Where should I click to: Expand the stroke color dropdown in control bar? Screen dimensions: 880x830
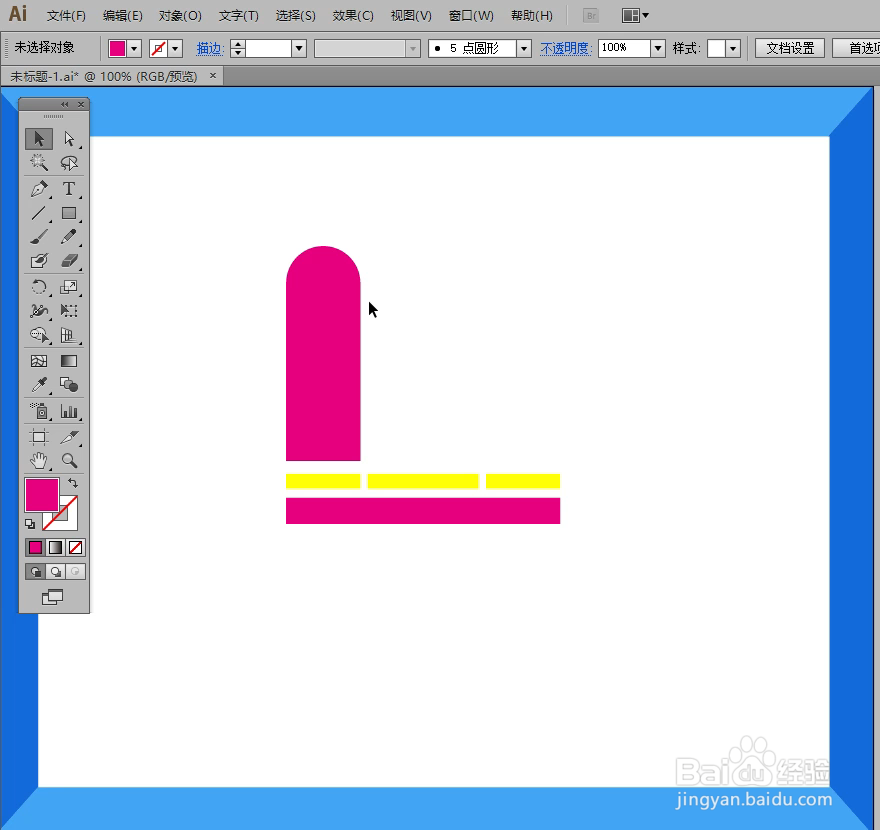[175, 49]
